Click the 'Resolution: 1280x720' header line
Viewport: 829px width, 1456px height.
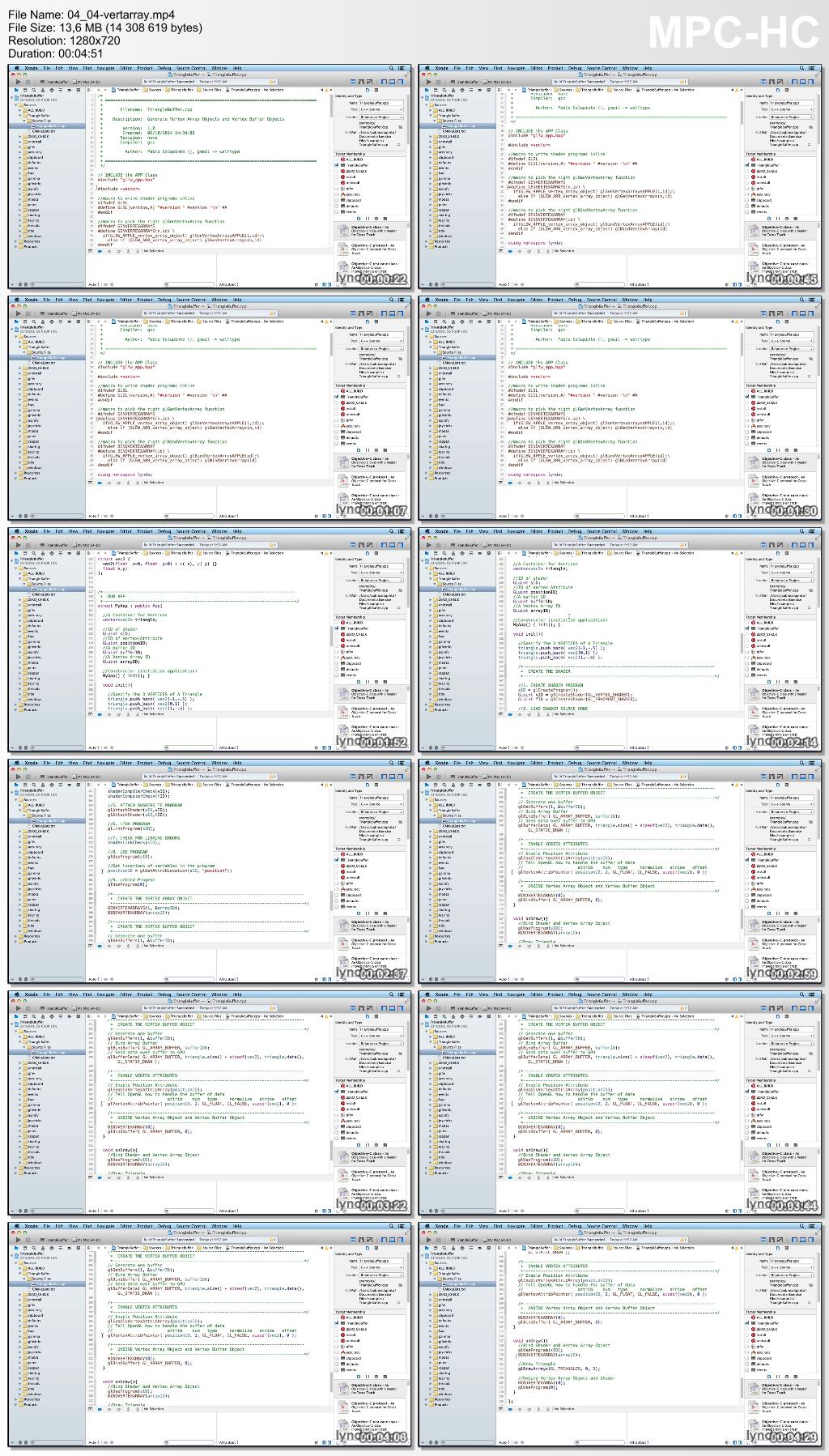click(x=64, y=40)
